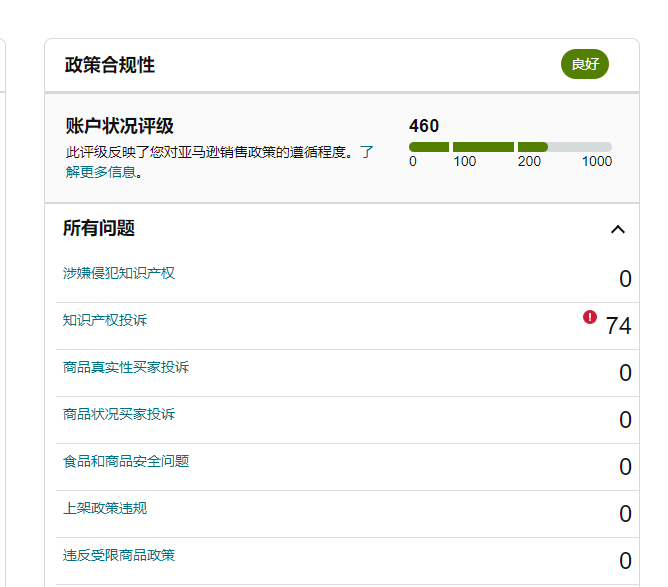Click the 460 account rating score

pyautogui.click(x=424, y=126)
